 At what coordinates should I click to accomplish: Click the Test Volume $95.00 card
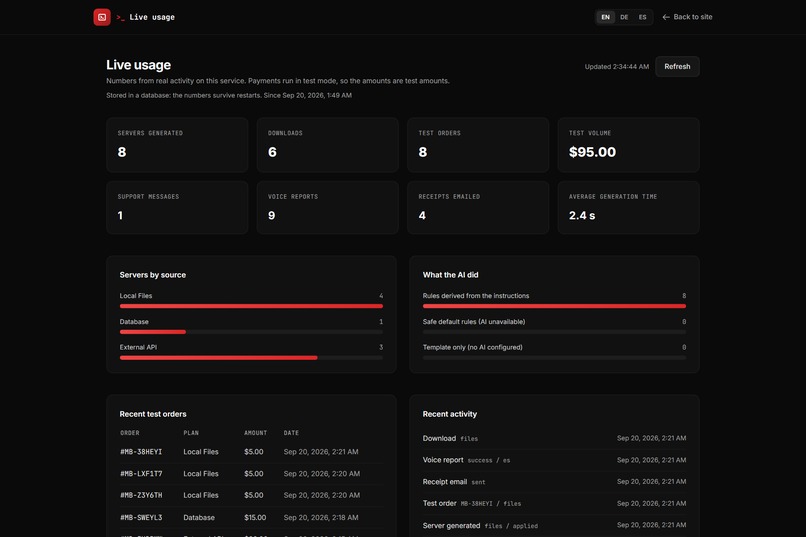coord(628,144)
